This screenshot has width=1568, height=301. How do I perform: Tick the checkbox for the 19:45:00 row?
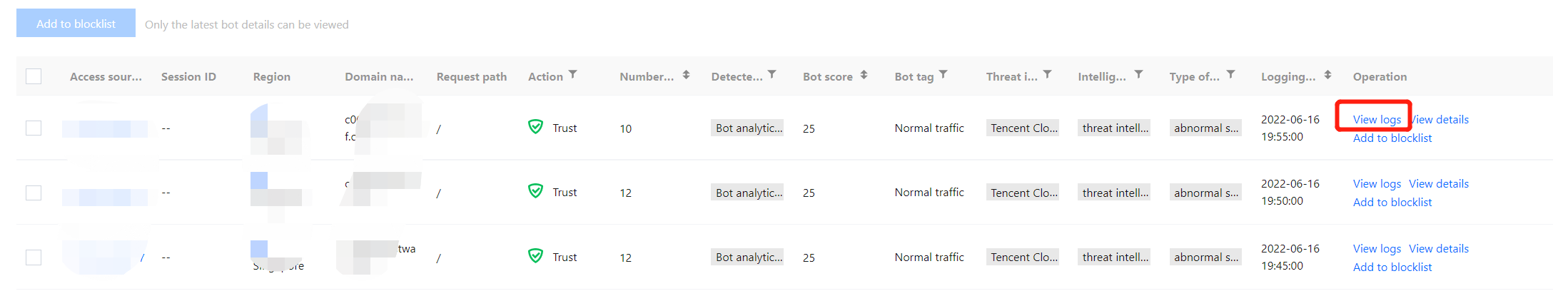[34, 257]
